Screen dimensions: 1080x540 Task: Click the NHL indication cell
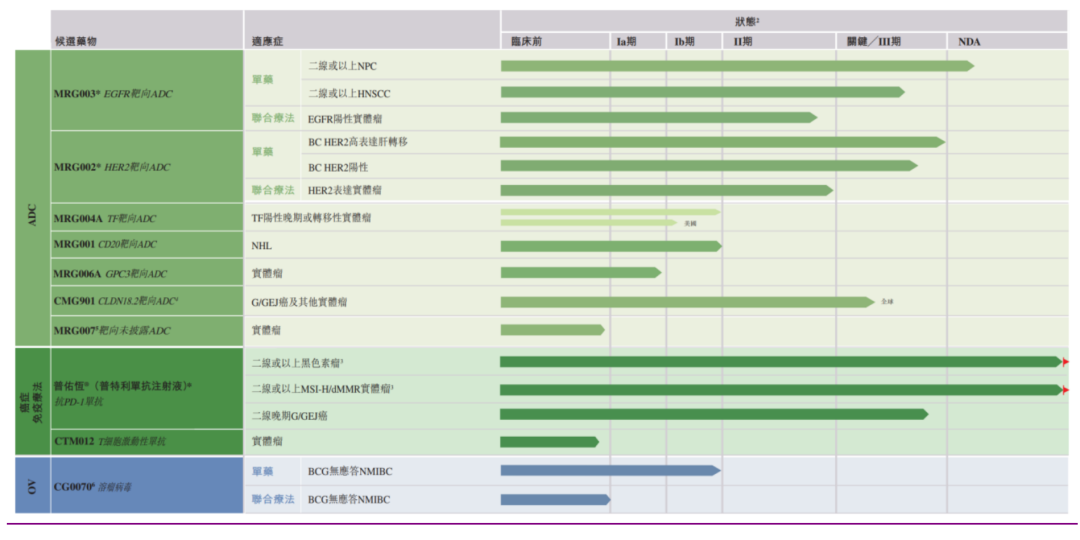(372, 246)
